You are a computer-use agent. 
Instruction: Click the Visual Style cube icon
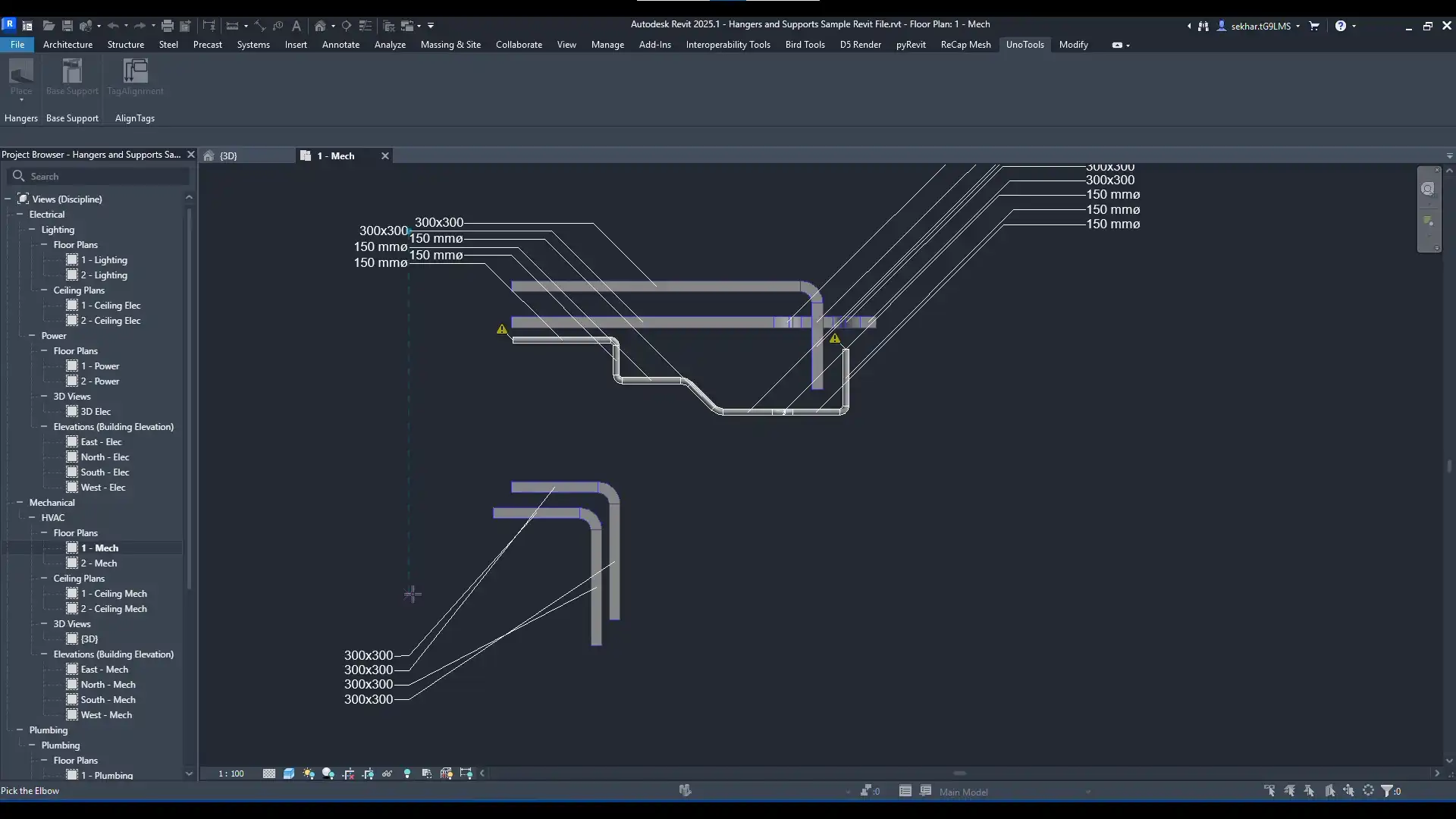[x=289, y=773]
